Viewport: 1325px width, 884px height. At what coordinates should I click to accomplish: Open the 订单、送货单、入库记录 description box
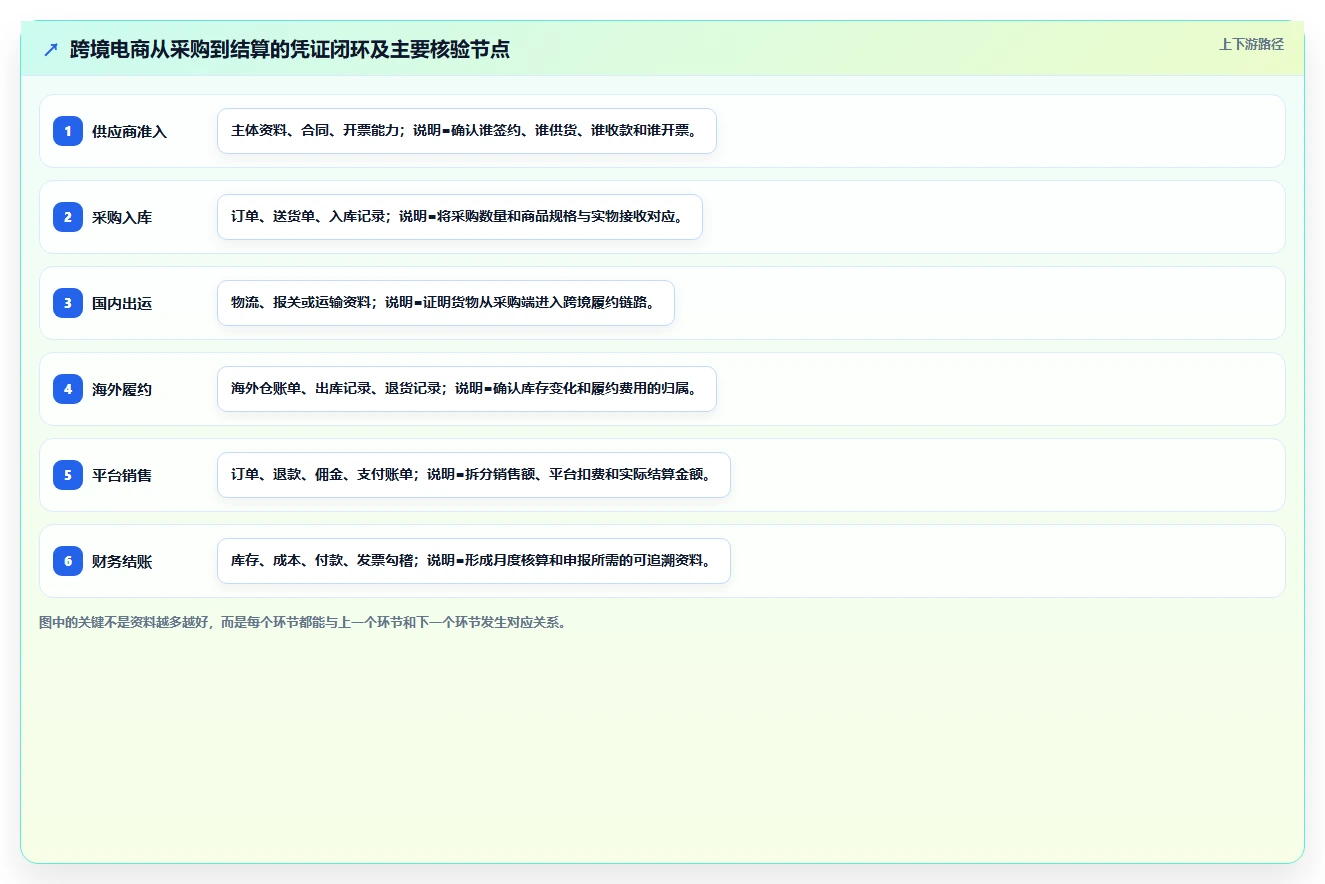coord(460,217)
